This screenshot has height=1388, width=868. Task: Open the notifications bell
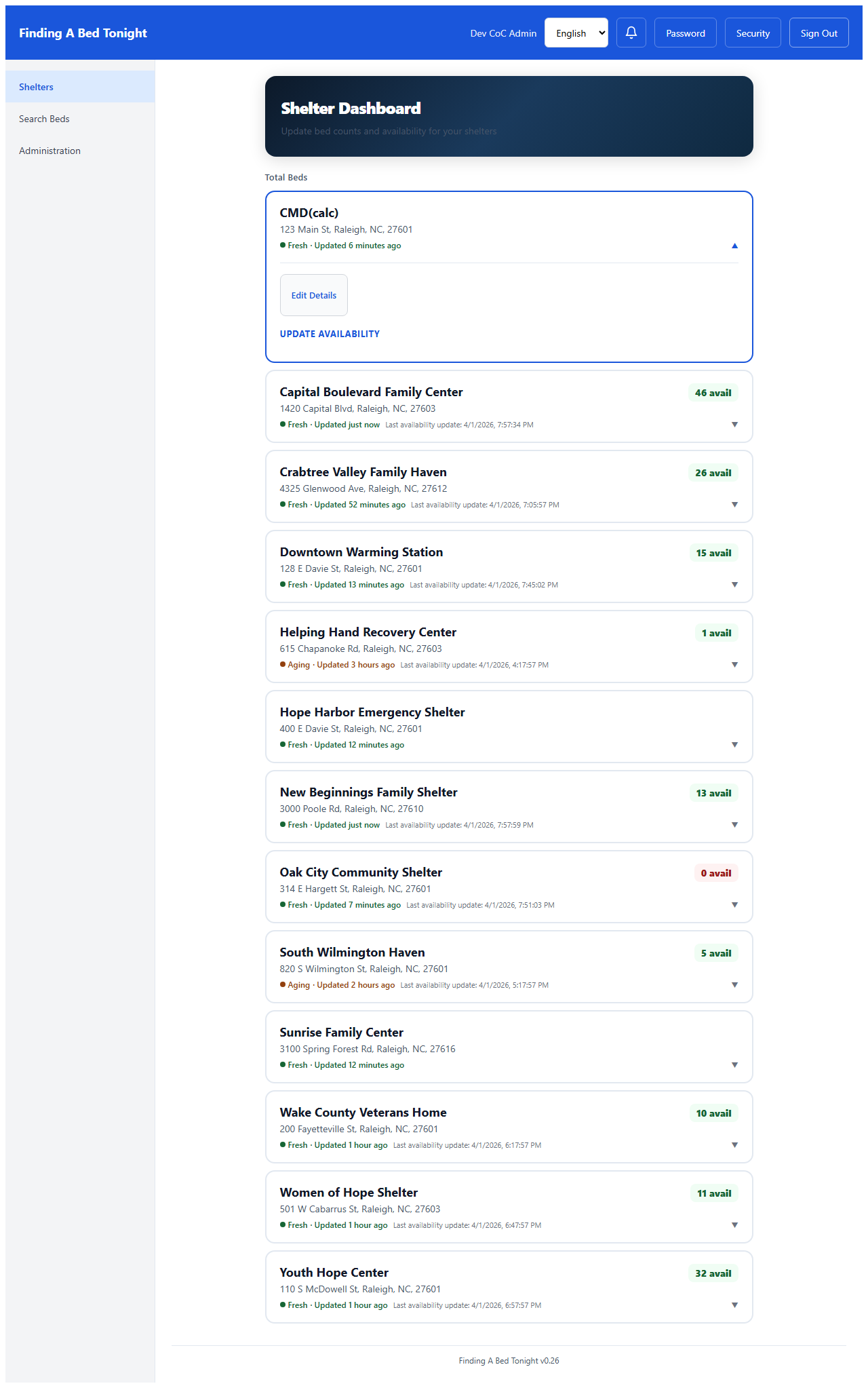631,33
